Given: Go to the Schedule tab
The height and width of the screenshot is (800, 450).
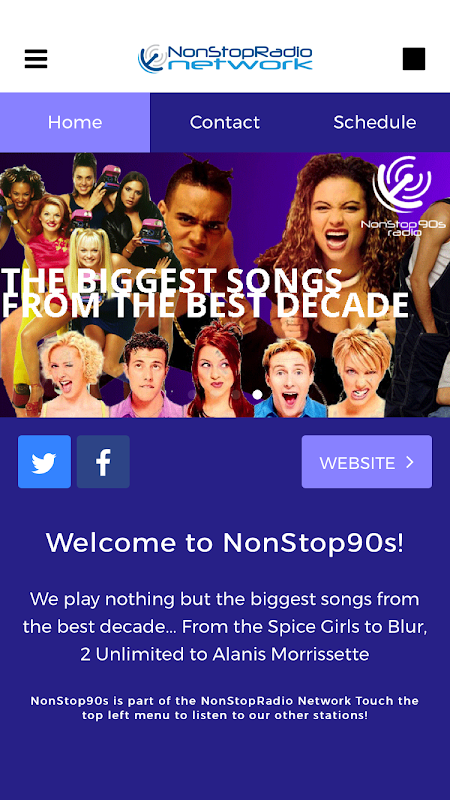Looking at the screenshot, I should click(x=375, y=122).
